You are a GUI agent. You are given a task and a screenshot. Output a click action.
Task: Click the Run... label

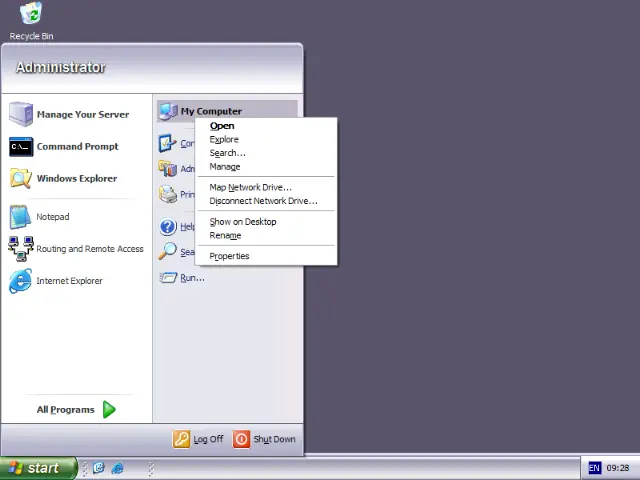192,278
